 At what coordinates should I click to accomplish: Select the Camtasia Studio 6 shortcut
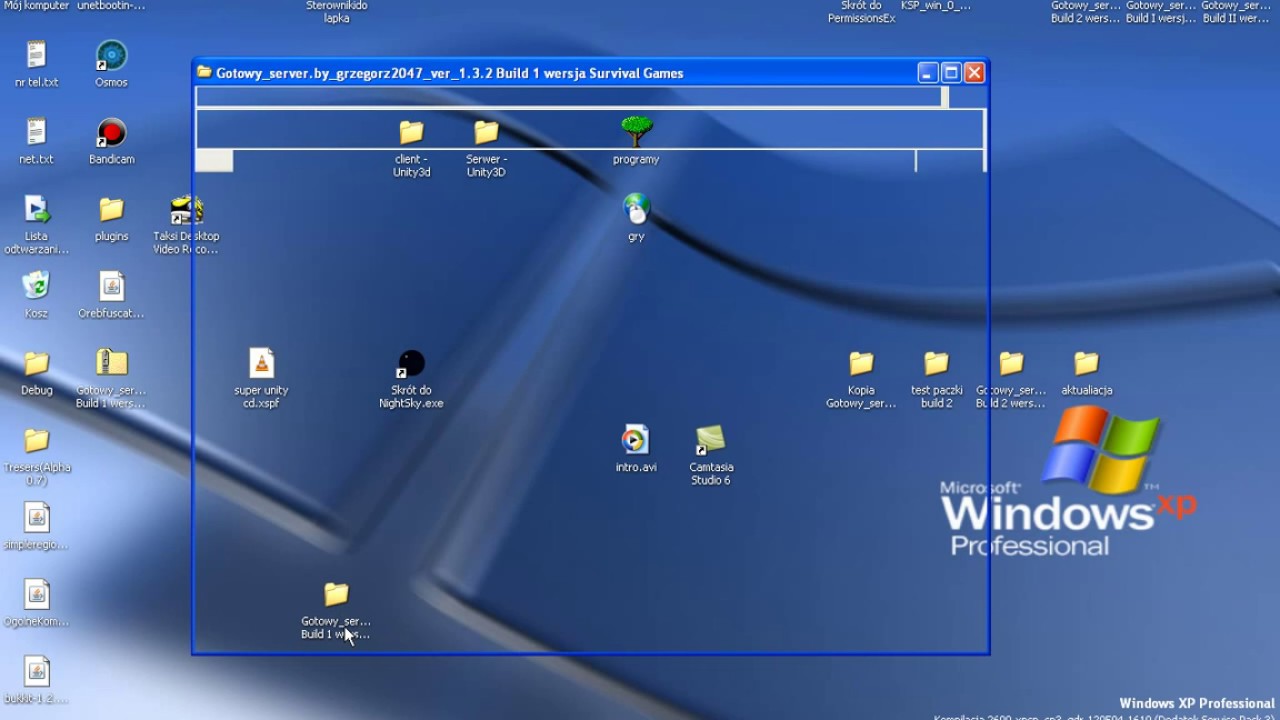(x=711, y=441)
